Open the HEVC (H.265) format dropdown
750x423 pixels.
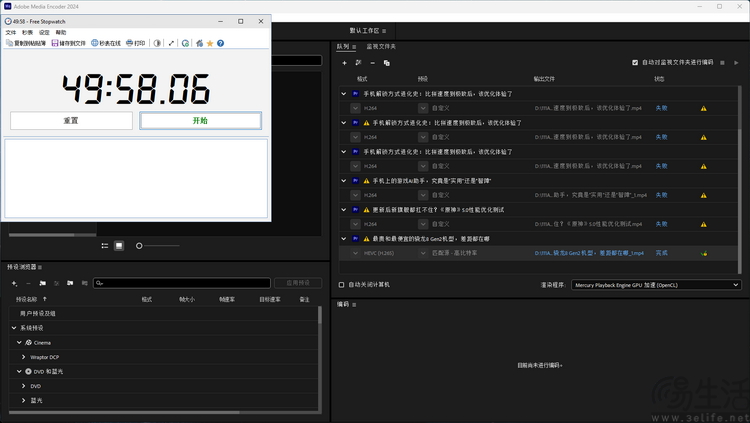[x=355, y=253]
